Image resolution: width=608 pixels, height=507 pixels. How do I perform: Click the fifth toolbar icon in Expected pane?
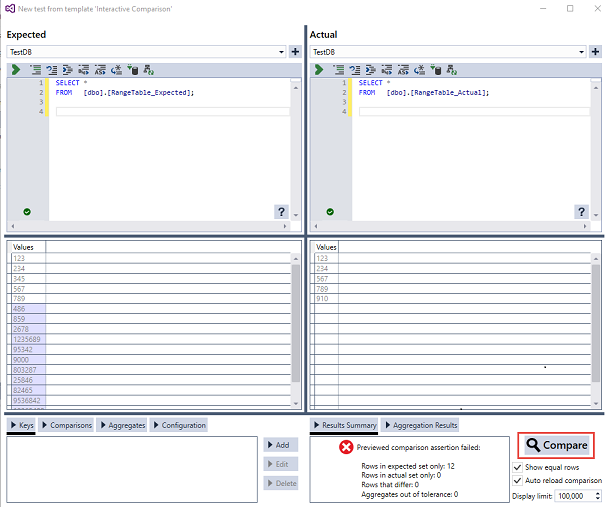pyautogui.click(x=83, y=70)
